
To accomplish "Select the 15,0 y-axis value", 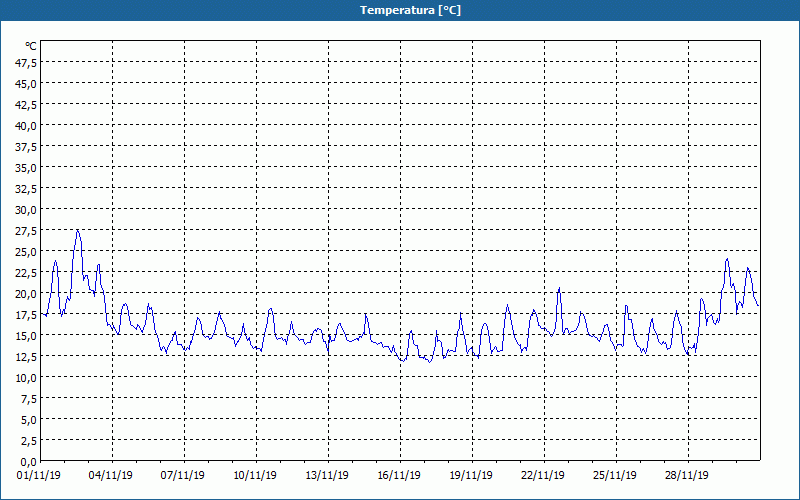I will 27,336.
